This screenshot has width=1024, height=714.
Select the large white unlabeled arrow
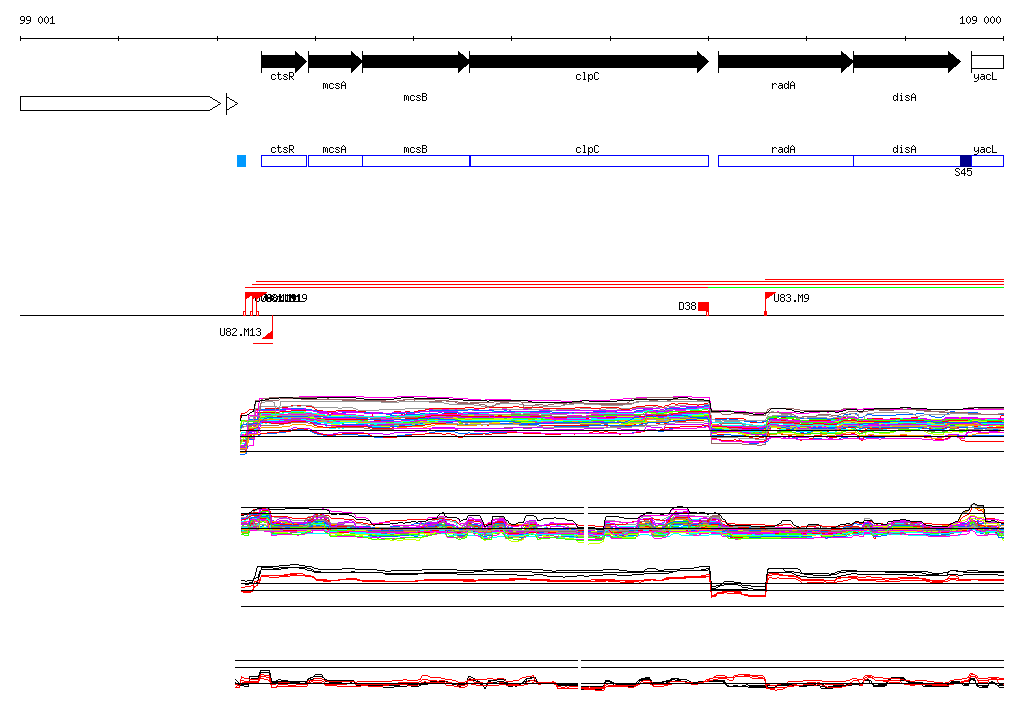pos(118,104)
